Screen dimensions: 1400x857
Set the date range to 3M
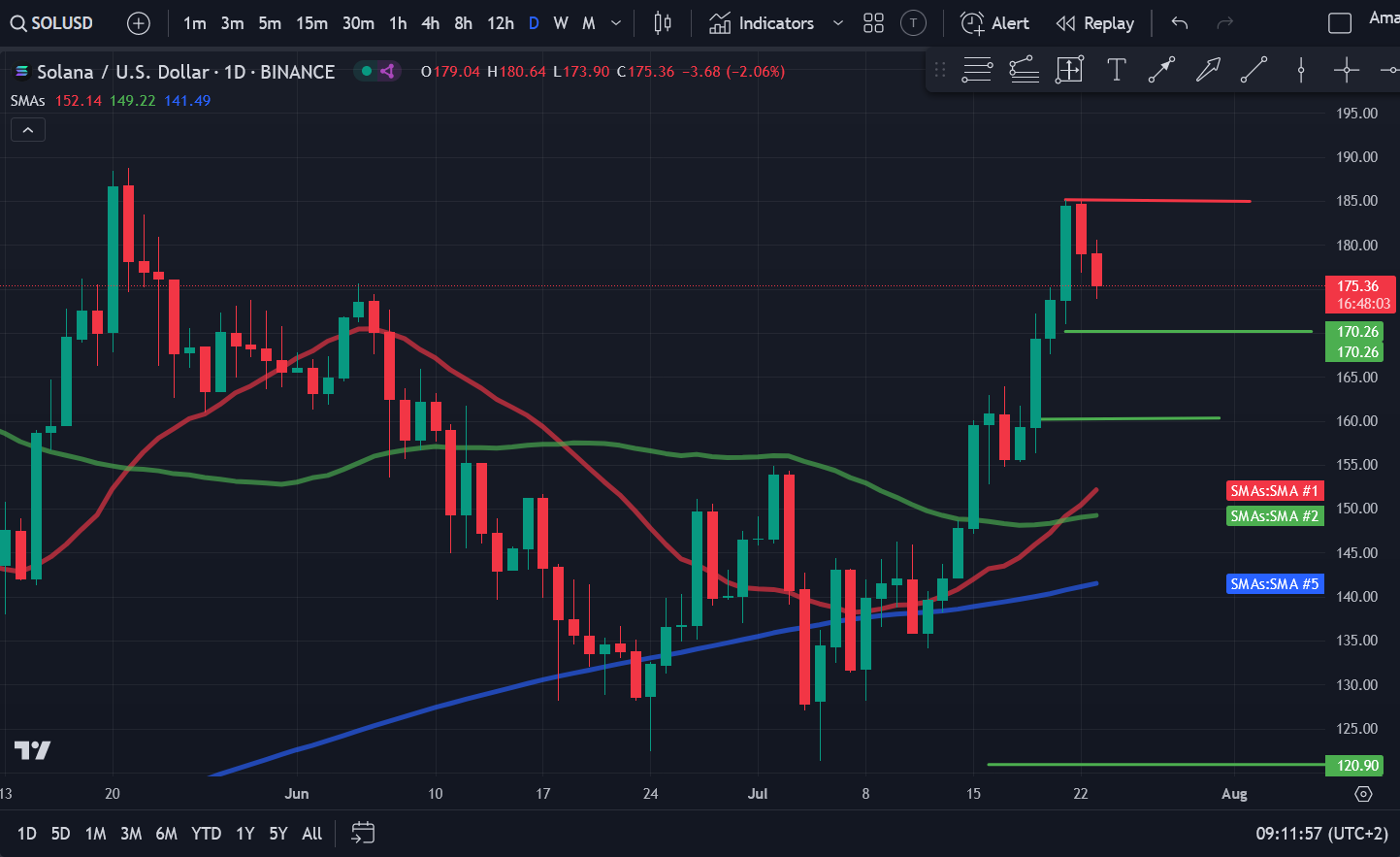point(131,834)
